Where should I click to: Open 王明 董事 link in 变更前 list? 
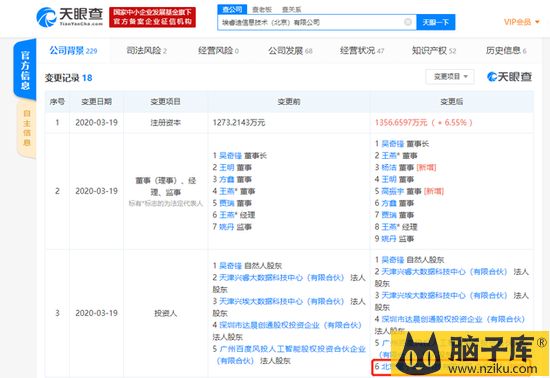[x=227, y=168]
